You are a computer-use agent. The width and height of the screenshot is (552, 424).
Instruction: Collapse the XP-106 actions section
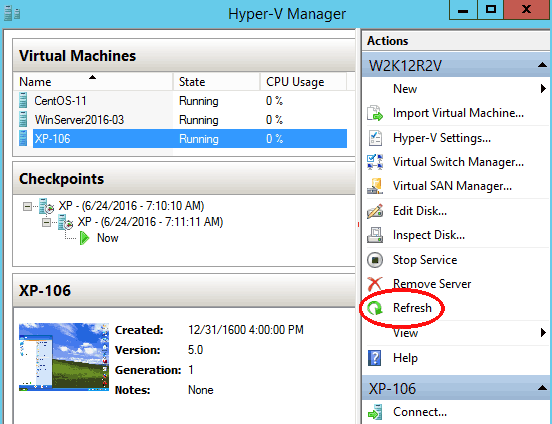pyautogui.click(x=542, y=388)
